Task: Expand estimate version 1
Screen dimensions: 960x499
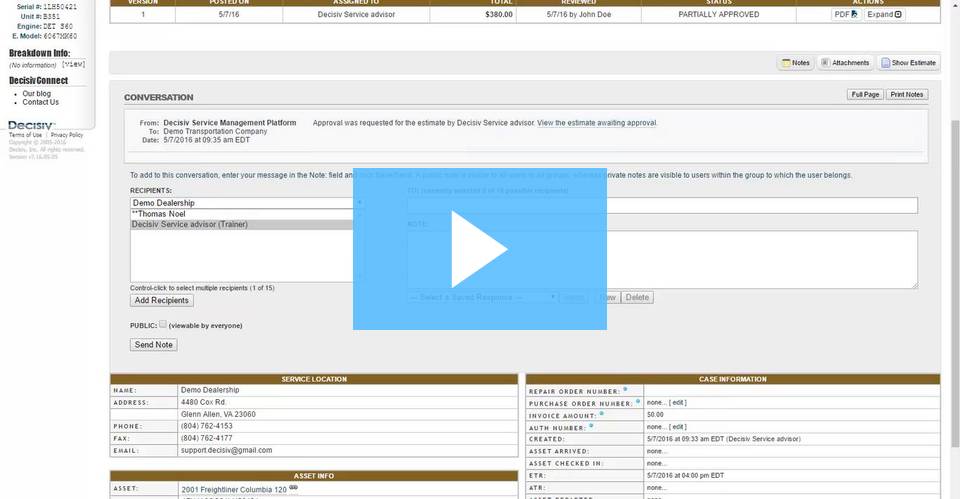Action: point(884,14)
